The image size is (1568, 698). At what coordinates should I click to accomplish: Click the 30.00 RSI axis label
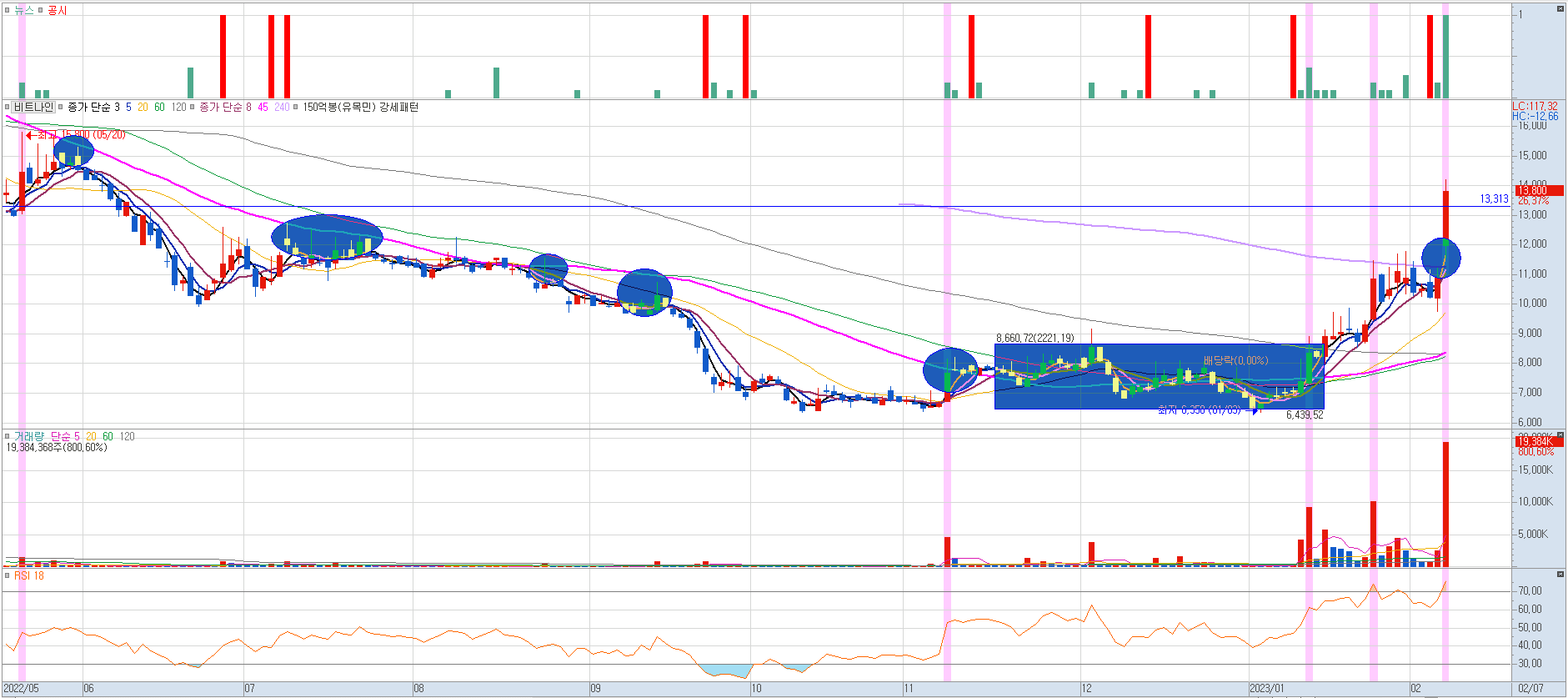1530,663
